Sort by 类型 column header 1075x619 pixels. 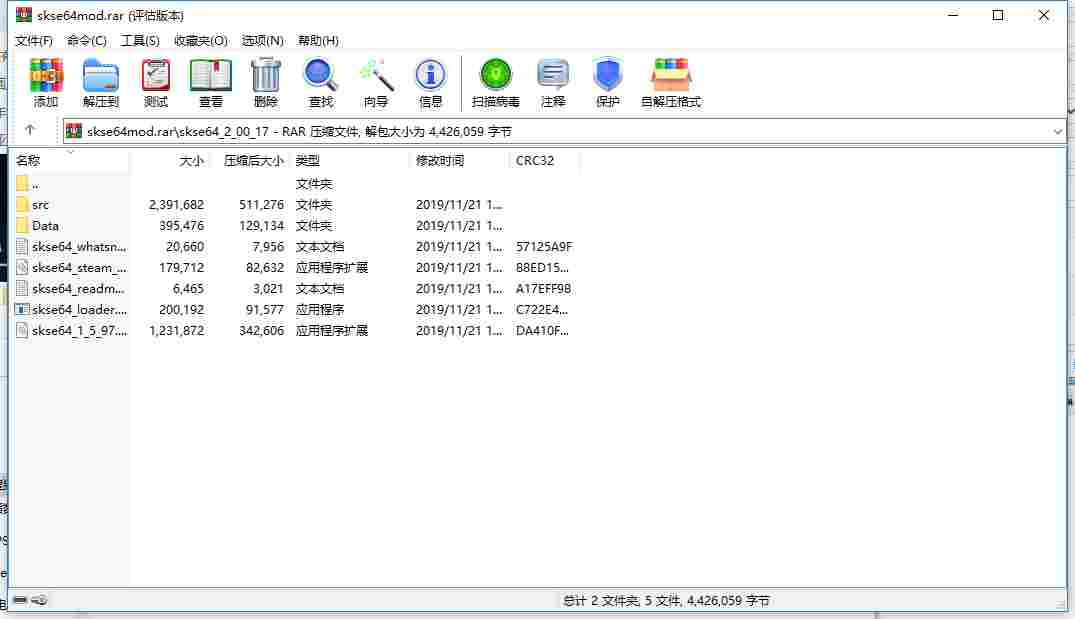click(350, 160)
